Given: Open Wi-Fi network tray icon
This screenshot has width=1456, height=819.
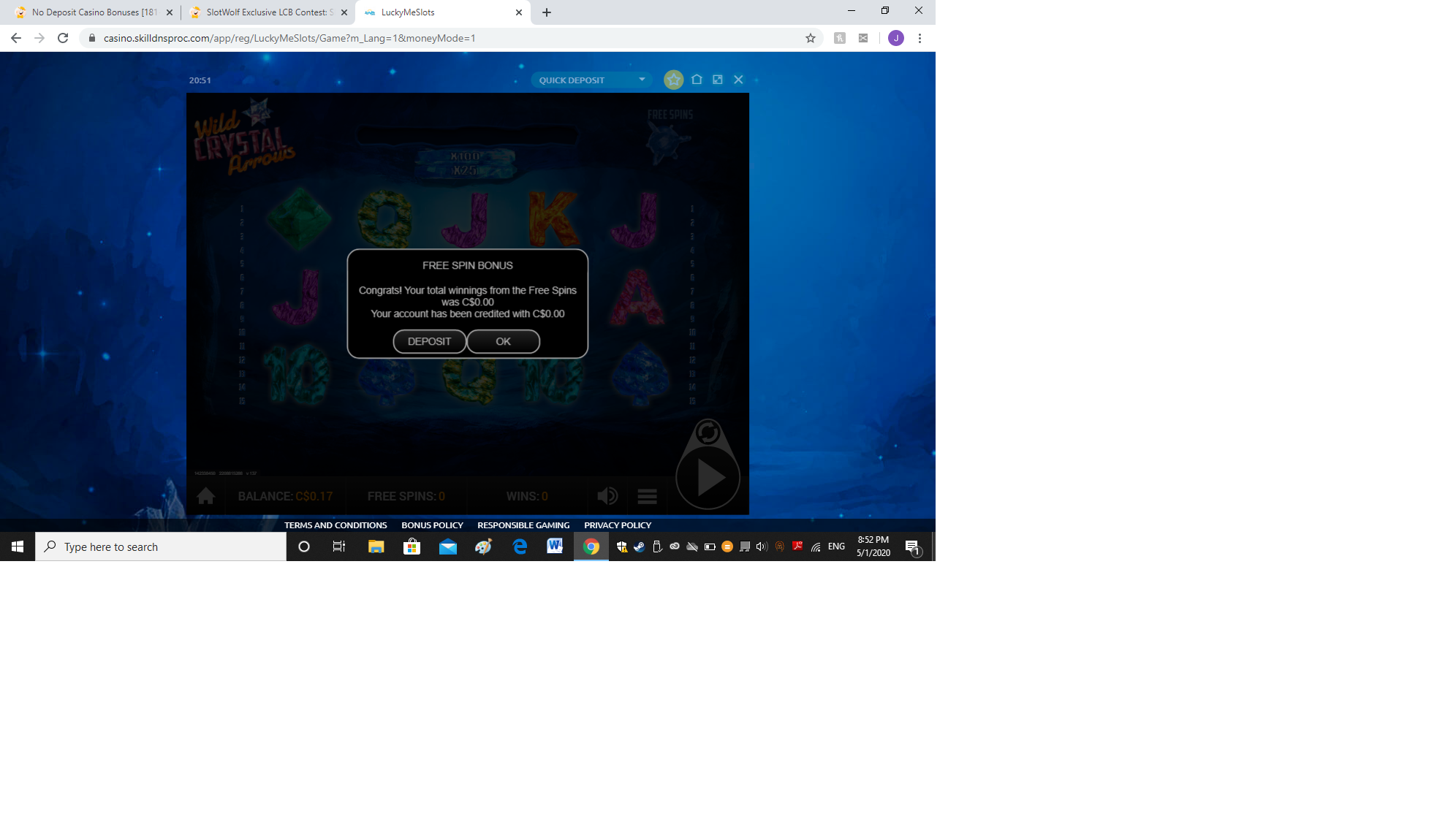Looking at the screenshot, I should [x=816, y=546].
